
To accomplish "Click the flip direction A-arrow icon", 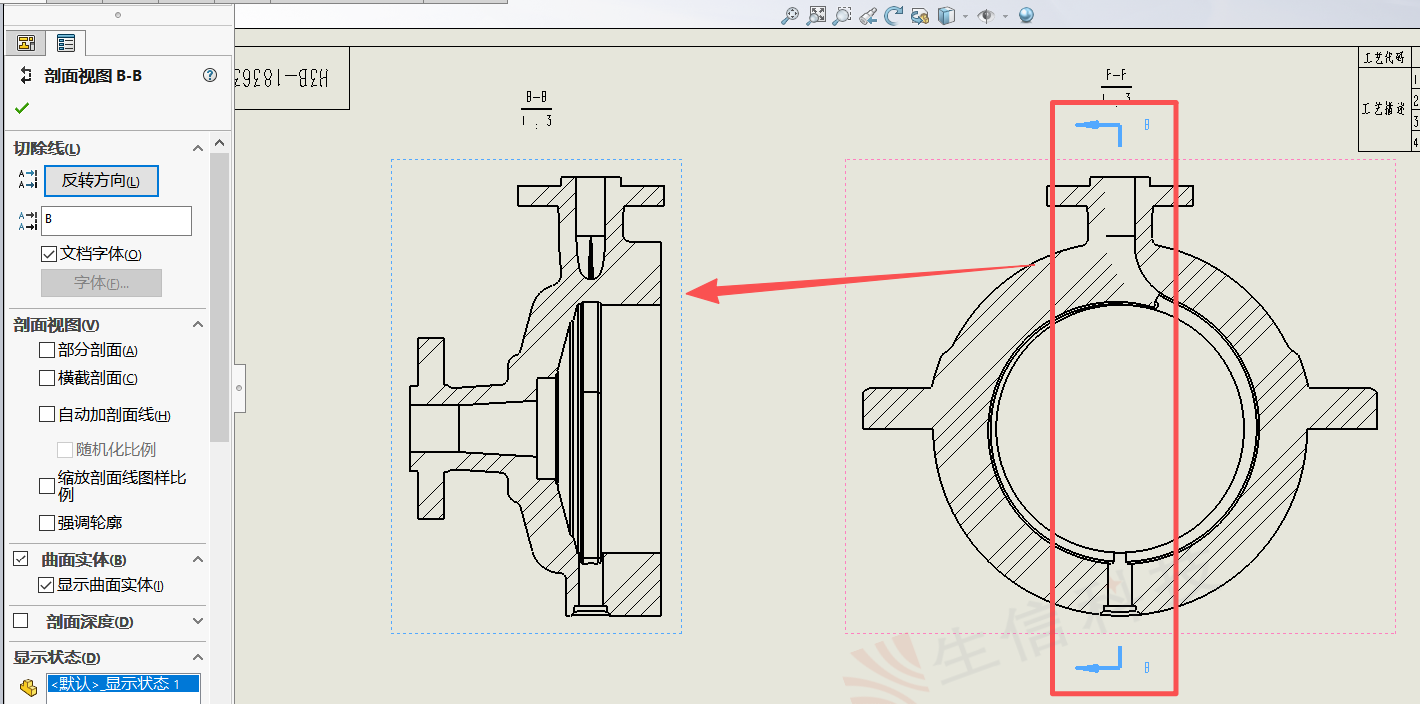I will (27, 180).
